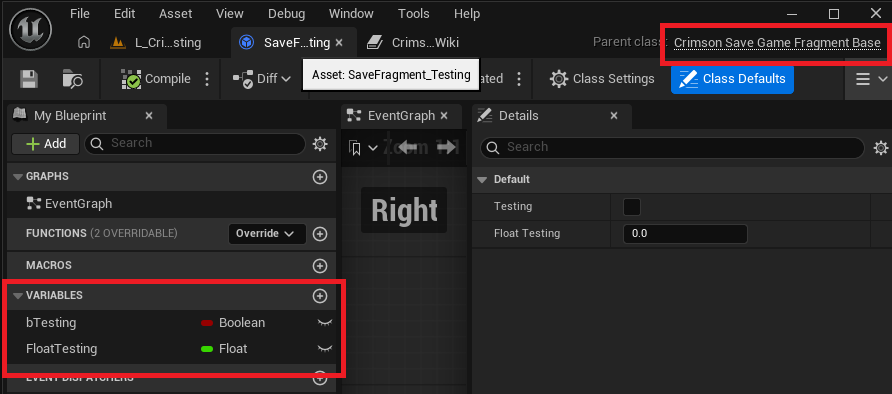The height and width of the screenshot is (394, 892).
Task: Open the functions Override dropdown
Action: pyautogui.click(x=267, y=233)
